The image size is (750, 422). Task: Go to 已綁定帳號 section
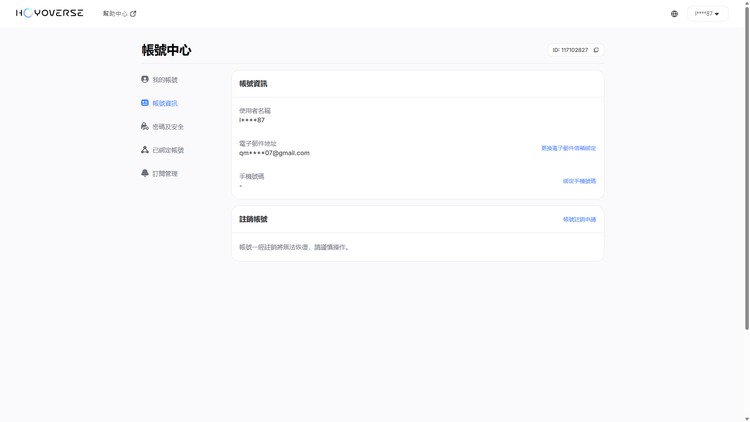click(168, 150)
